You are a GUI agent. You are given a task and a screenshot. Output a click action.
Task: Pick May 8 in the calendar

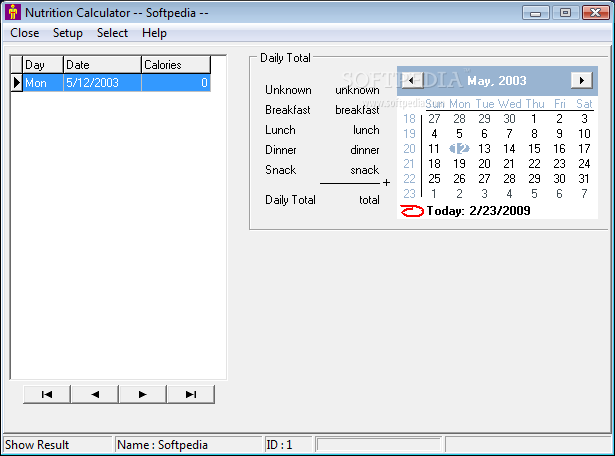(x=534, y=134)
